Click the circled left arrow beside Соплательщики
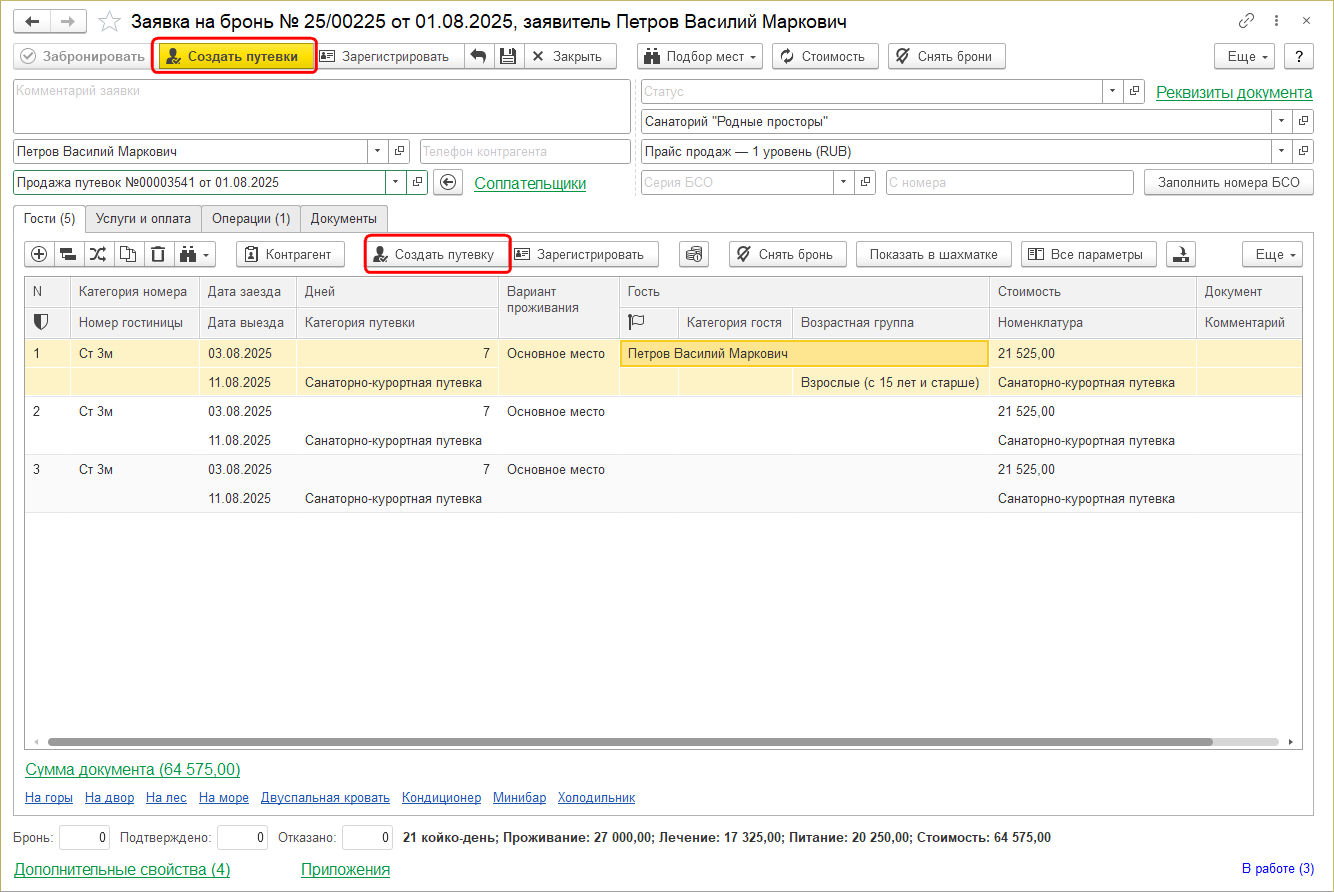This screenshot has width=1334, height=892. tap(448, 183)
